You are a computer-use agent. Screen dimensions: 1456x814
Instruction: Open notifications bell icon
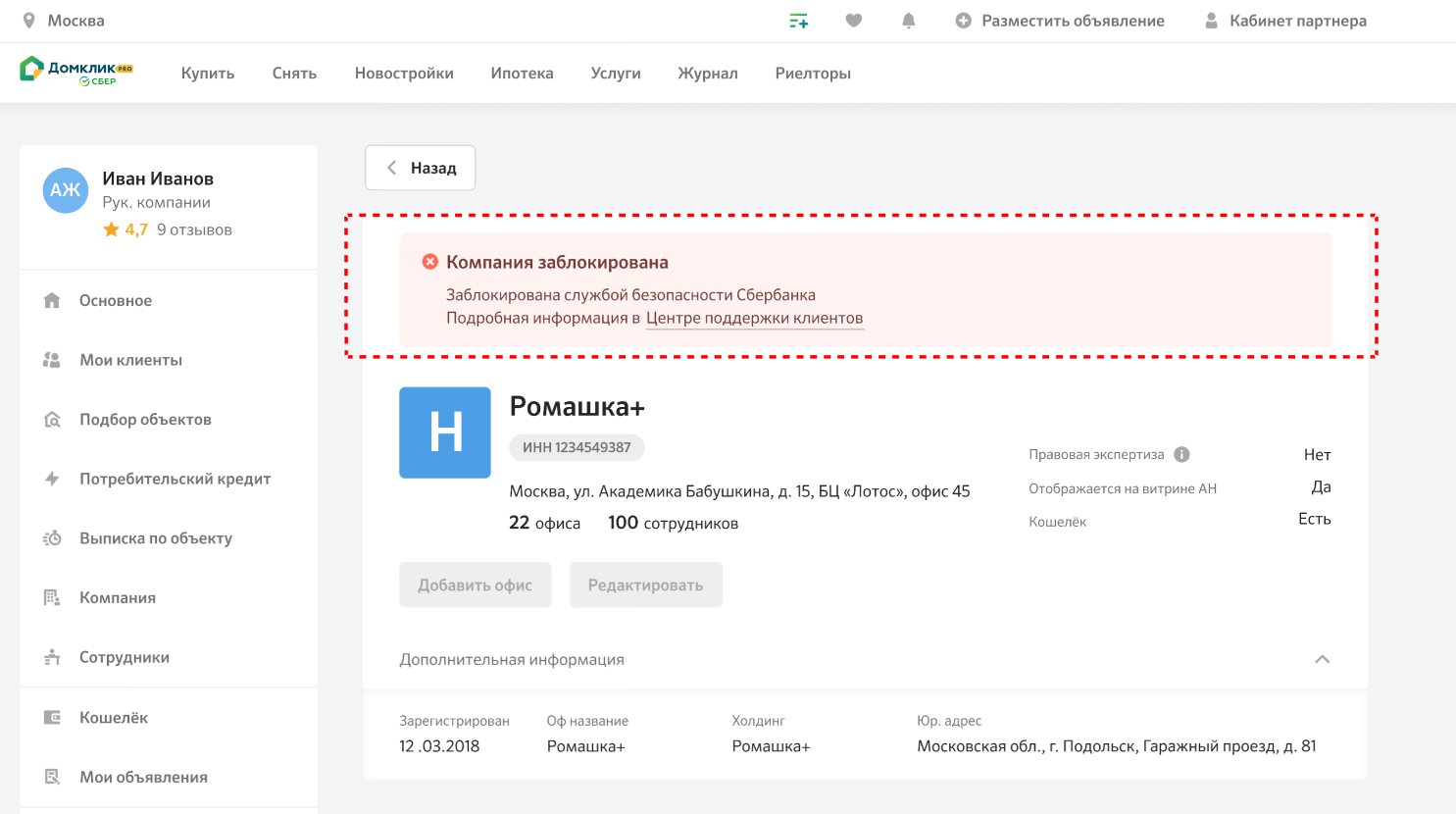pos(909,21)
